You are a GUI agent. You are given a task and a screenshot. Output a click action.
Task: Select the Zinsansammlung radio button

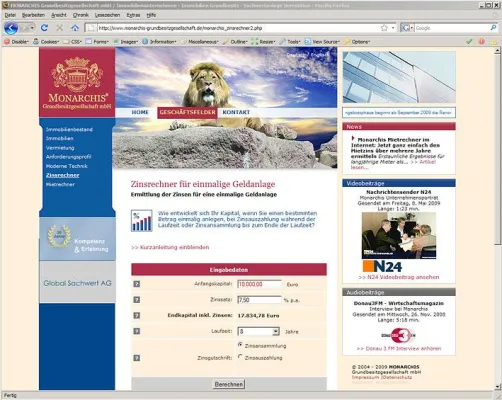240,345
